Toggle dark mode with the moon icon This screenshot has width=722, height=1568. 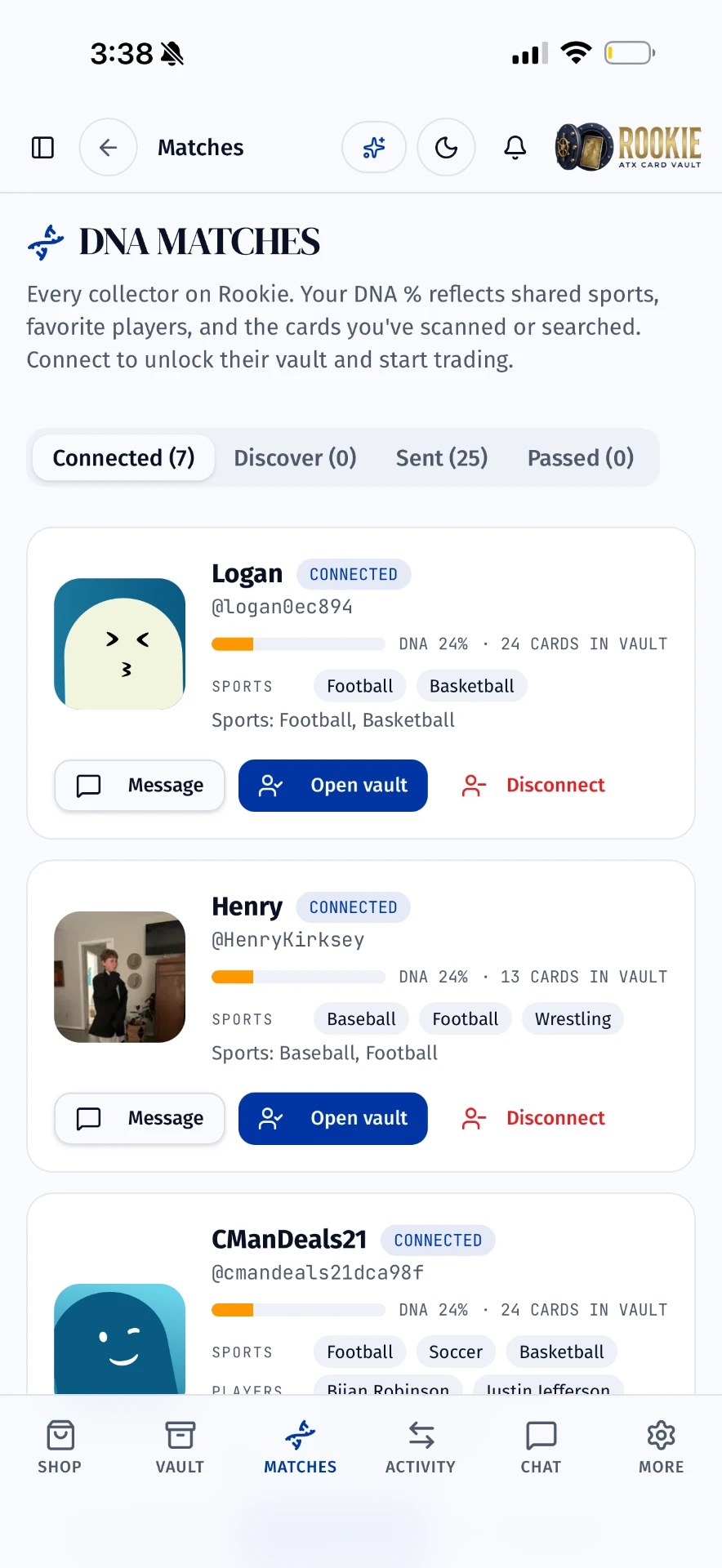click(446, 147)
